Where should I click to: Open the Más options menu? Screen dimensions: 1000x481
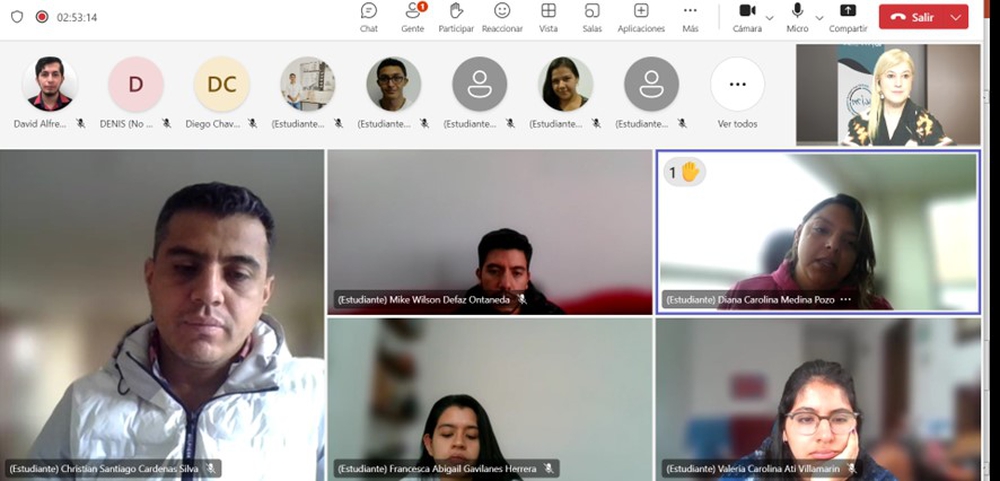tap(690, 17)
